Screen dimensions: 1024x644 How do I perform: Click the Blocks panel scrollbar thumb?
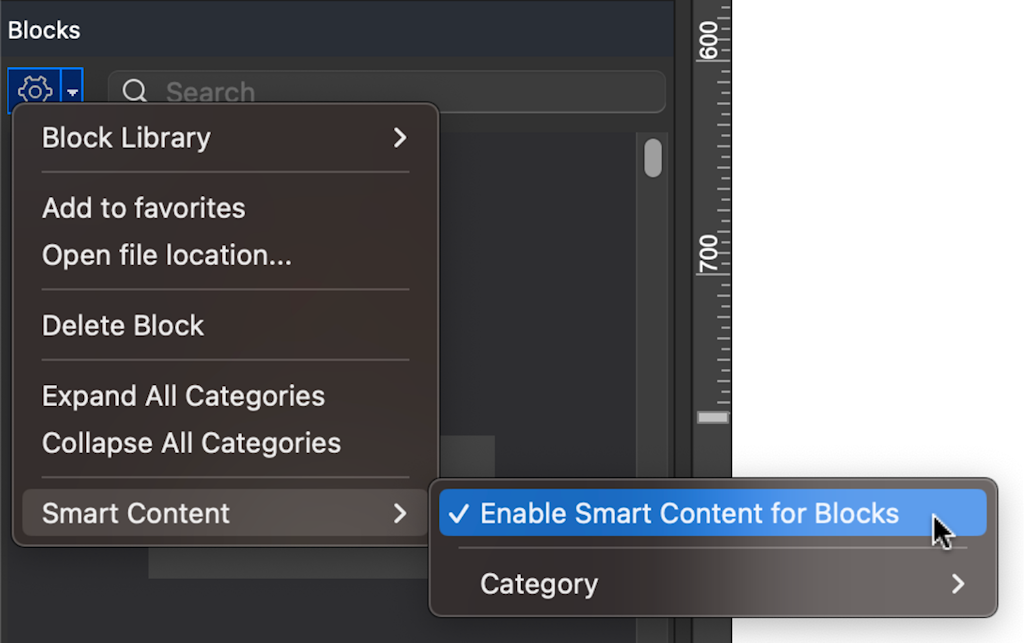point(652,157)
